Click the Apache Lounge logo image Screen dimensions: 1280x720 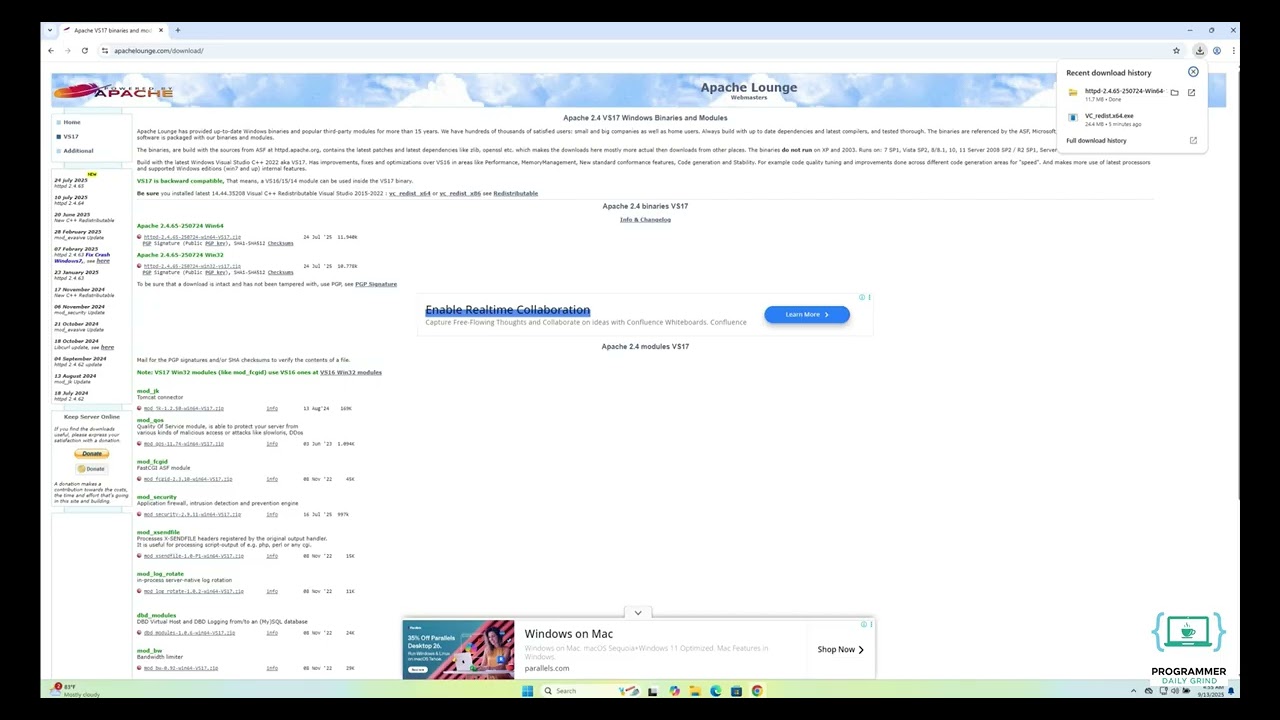tap(113, 91)
